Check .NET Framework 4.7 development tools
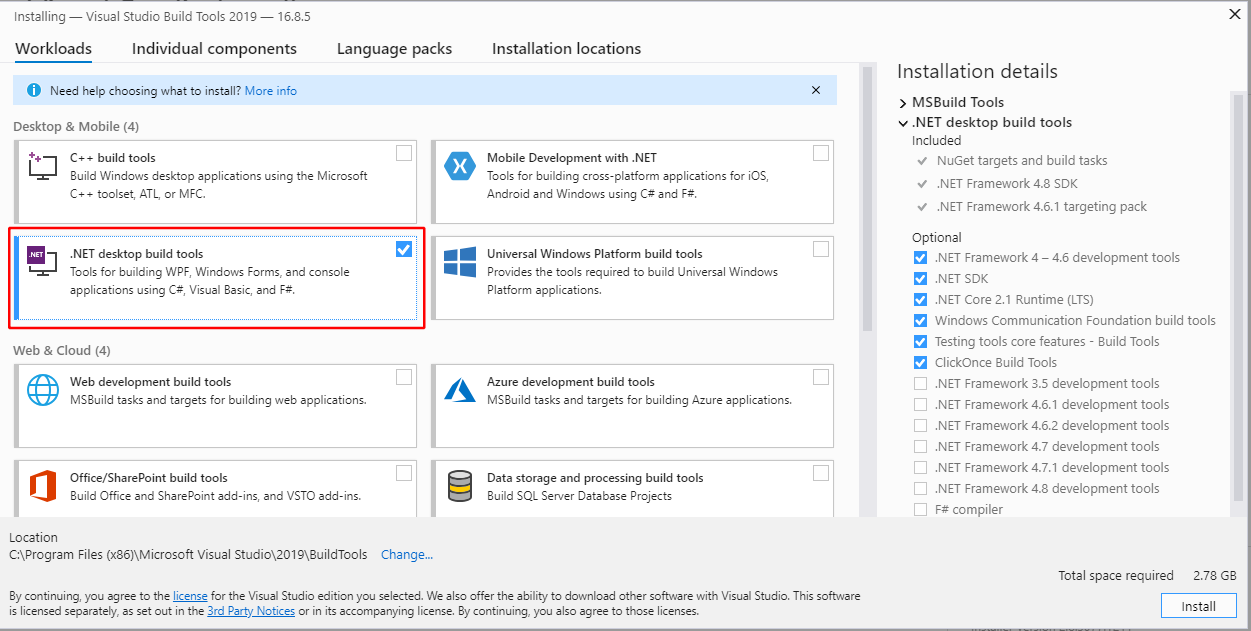The width and height of the screenshot is (1251, 631). 920,447
